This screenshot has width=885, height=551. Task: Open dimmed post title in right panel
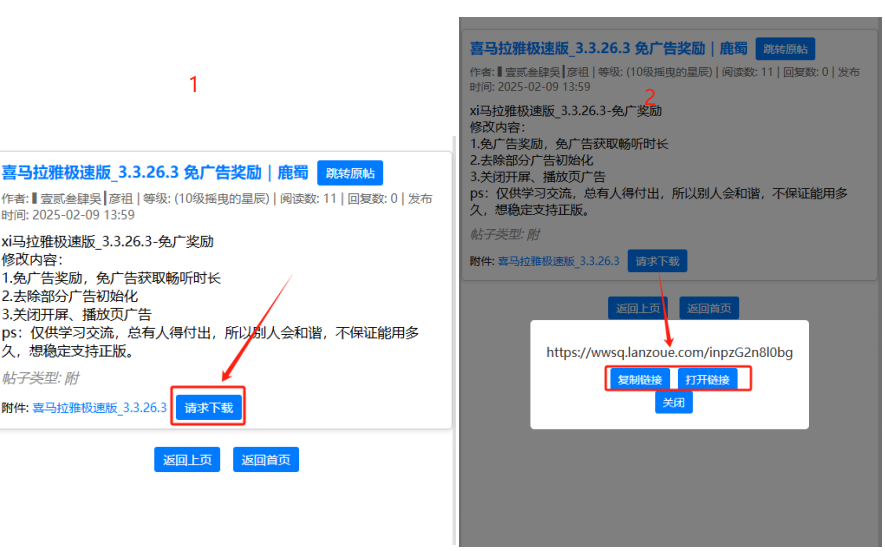(x=608, y=49)
